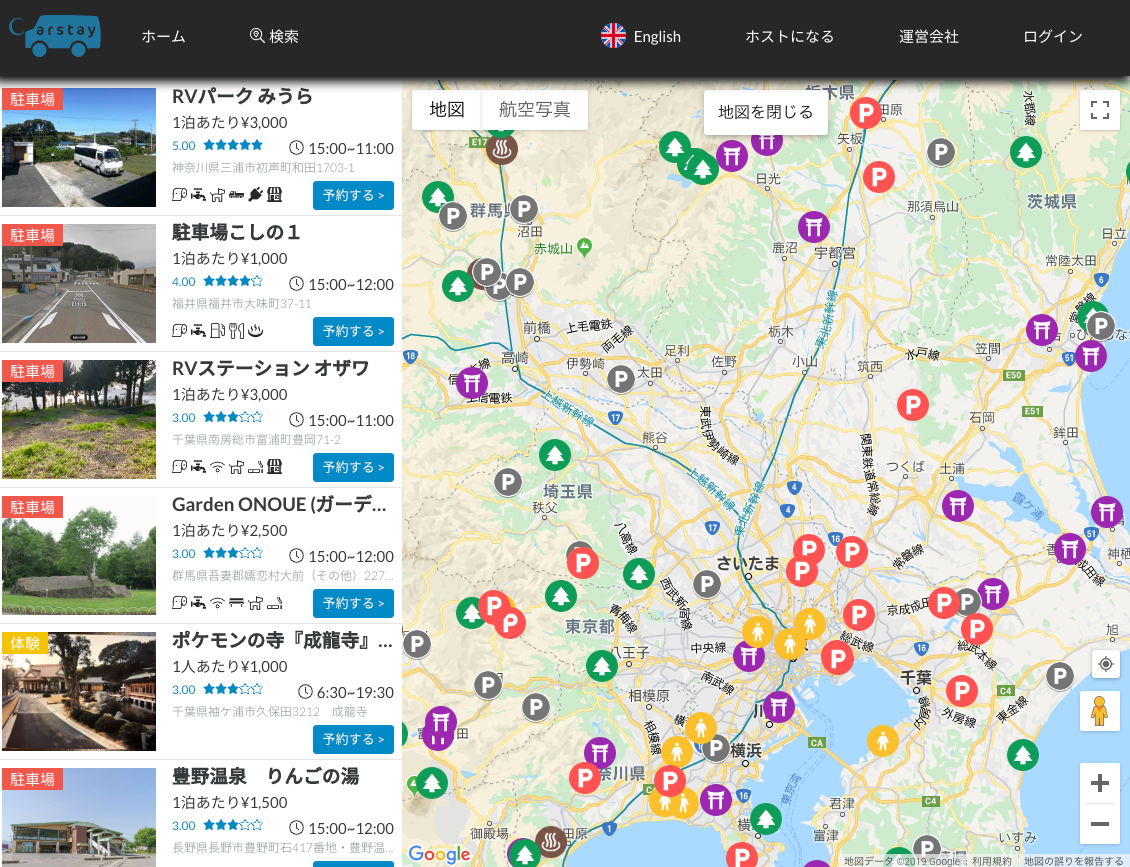Click the red parking marker near つくば
This screenshot has width=1130, height=867.
tap(912, 405)
